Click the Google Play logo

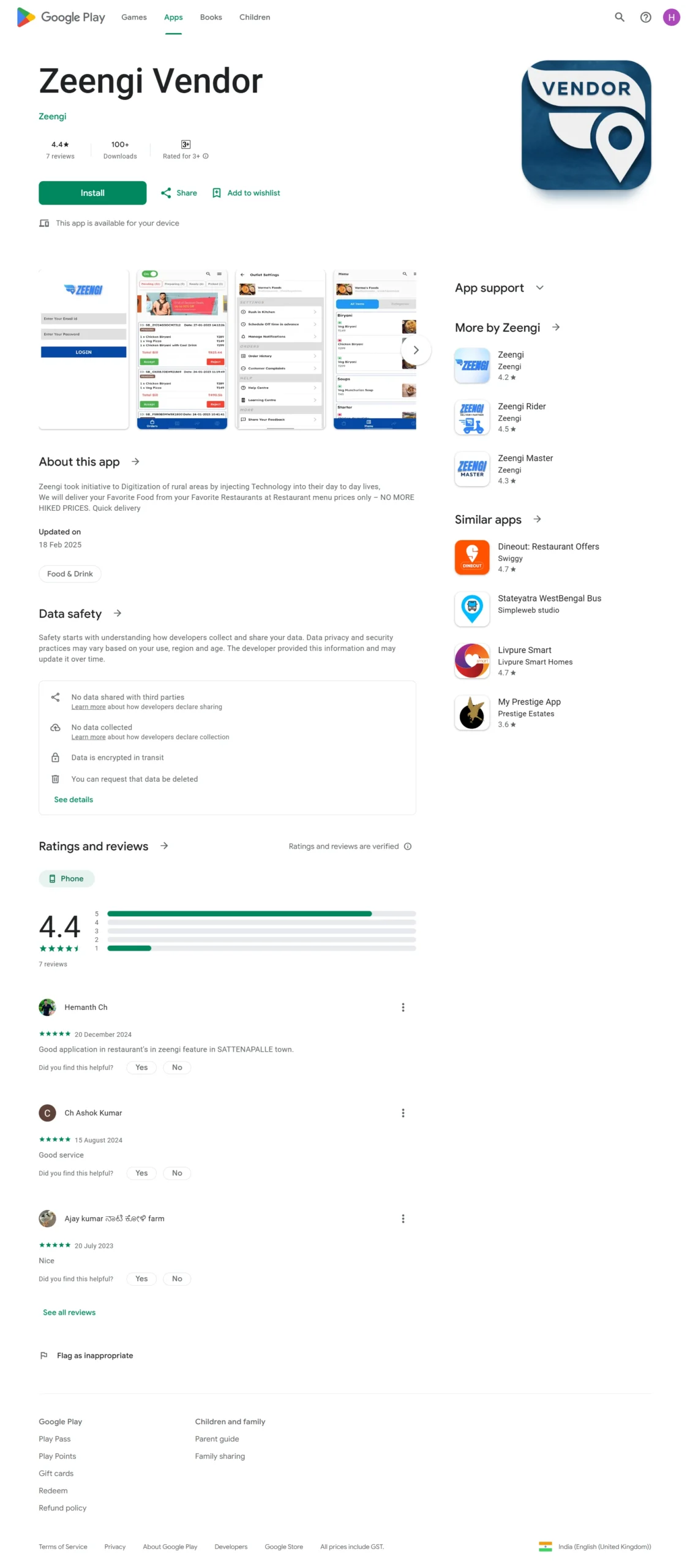pyautogui.click(x=61, y=17)
